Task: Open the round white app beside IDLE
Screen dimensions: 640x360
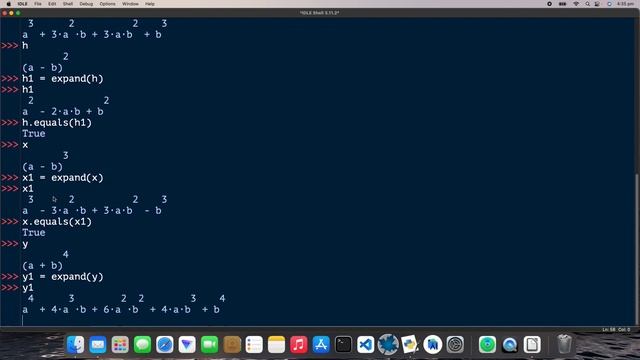Action: pos(433,344)
